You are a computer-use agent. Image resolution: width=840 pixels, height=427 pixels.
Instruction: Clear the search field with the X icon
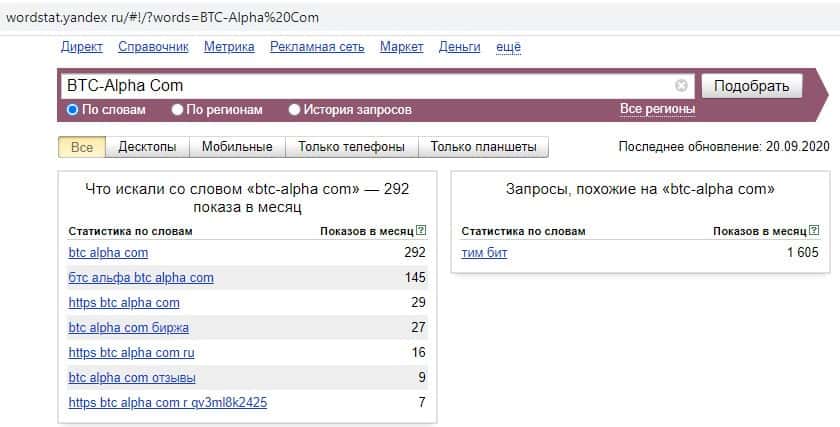(x=682, y=86)
